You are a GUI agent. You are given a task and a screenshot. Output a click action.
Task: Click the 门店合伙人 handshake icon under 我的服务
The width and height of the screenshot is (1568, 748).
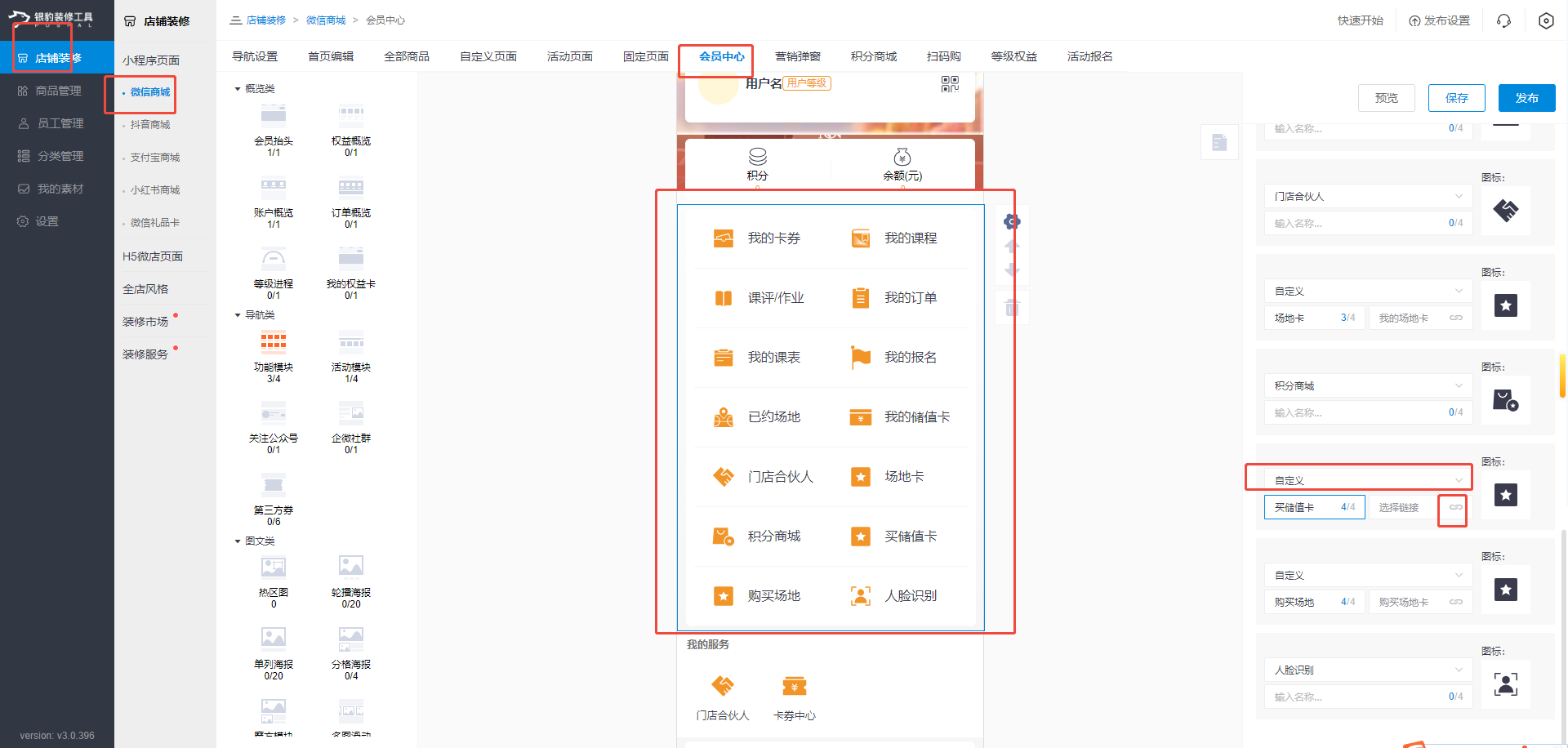click(x=722, y=685)
